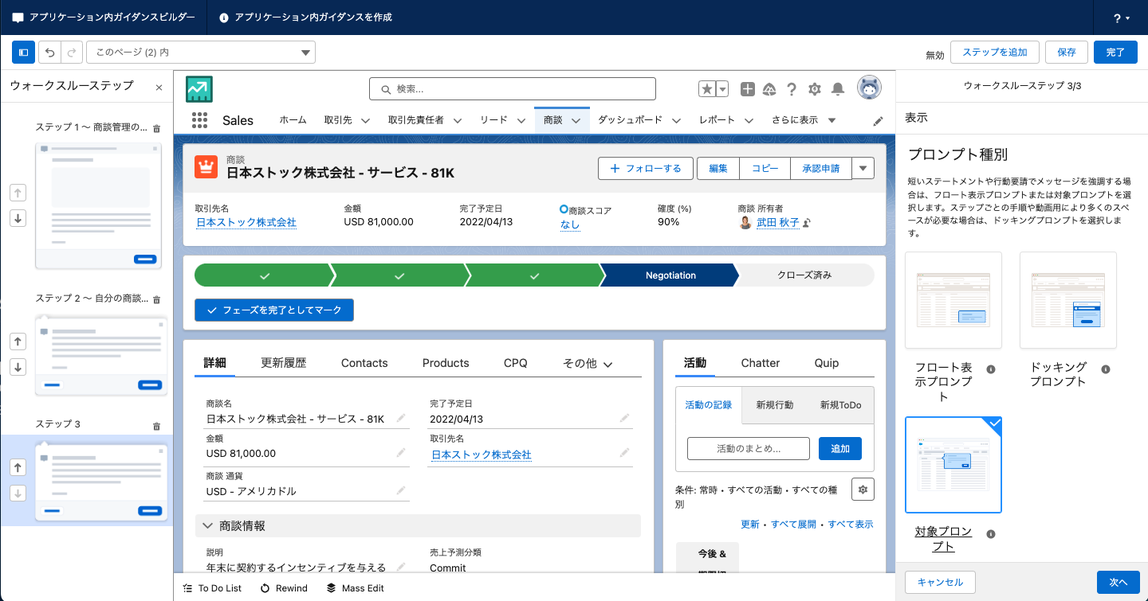Expand the レポート nav dropdown chevron
1148x601 pixels.
tap(748, 121)
